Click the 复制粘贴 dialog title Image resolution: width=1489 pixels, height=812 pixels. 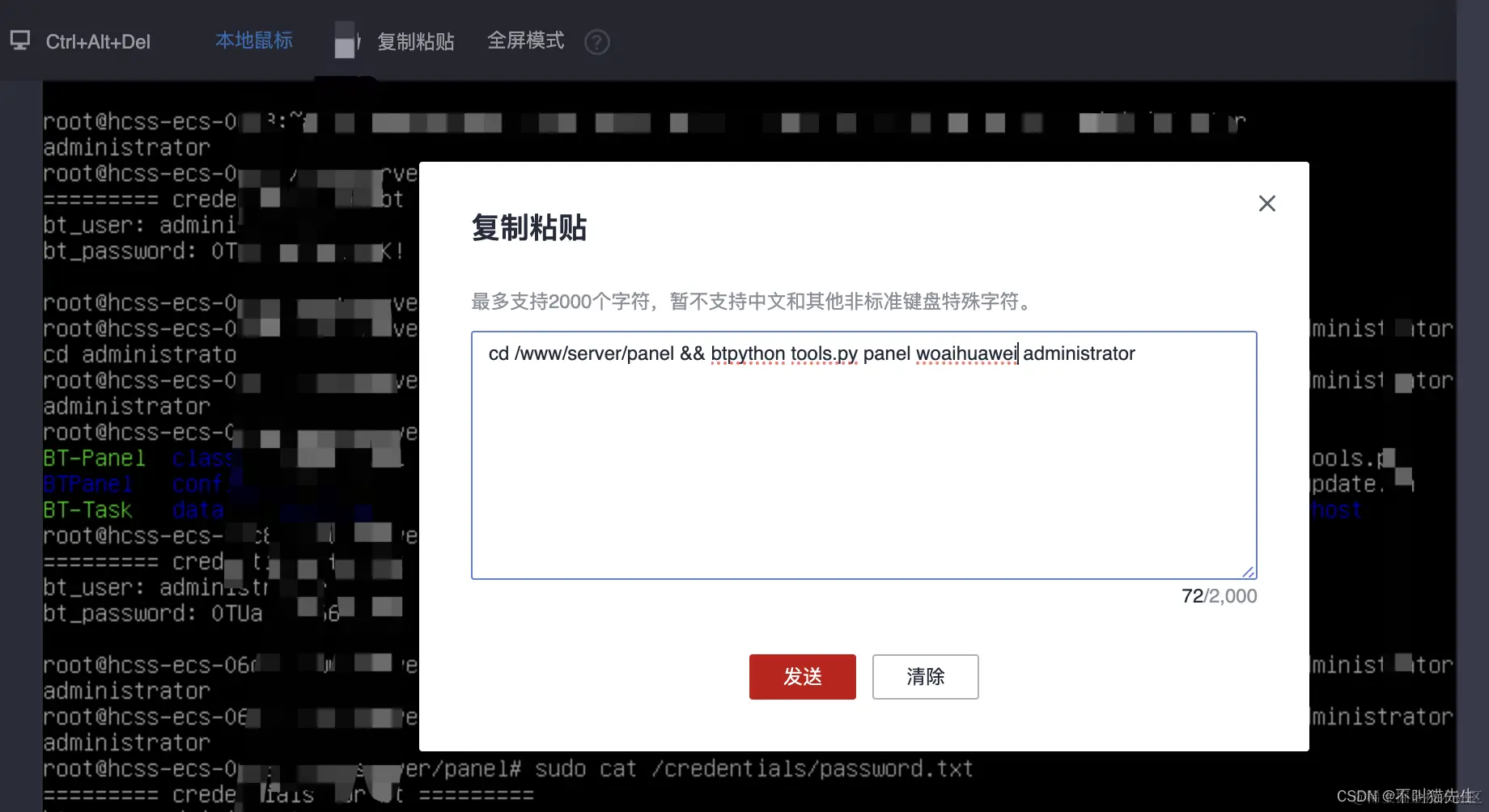click(528, 228)
